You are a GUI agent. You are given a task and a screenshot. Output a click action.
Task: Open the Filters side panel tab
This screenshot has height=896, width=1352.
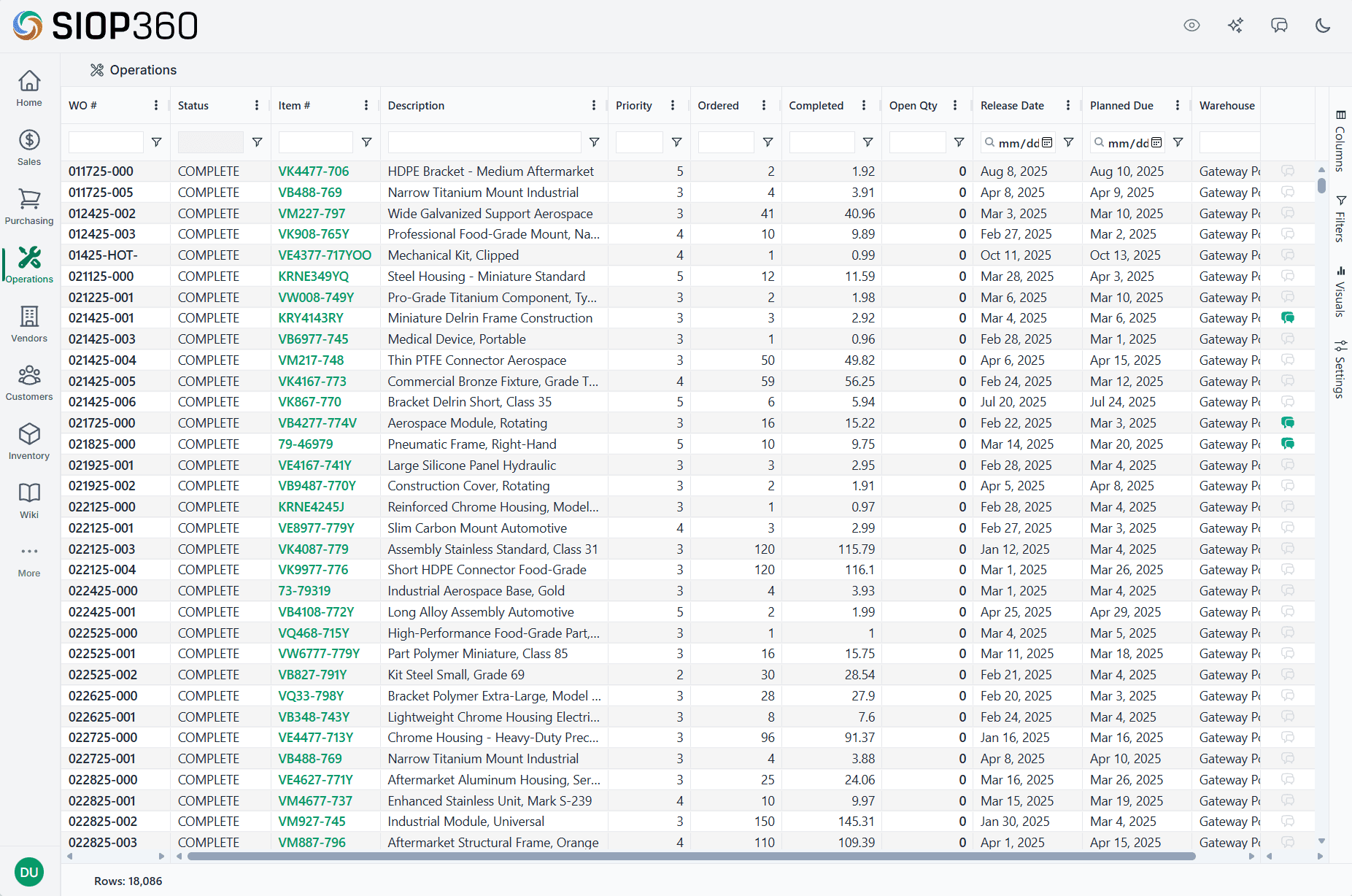pos(1340,218)
